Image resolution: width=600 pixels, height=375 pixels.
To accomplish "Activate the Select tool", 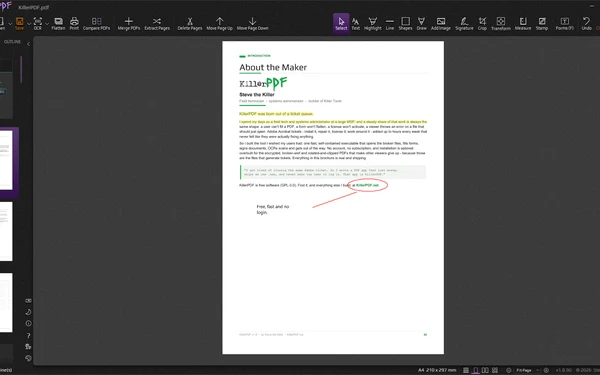I will (x=341, y=23).
